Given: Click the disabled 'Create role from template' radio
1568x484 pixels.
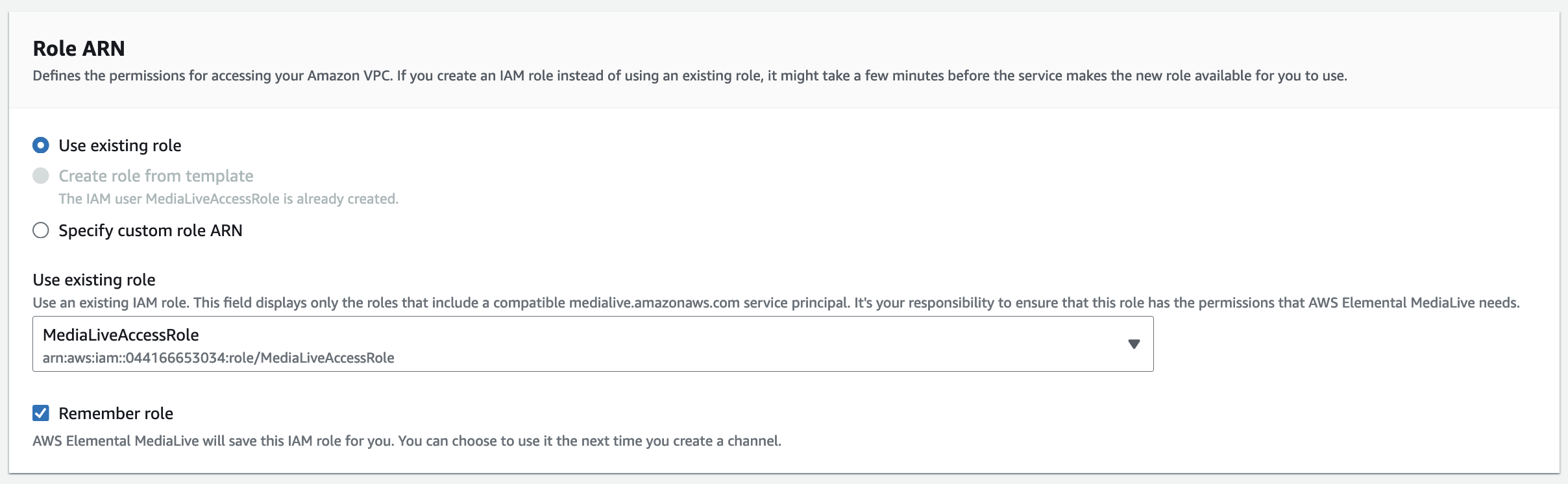Looking at the screenshot, I should pyautogui.click(x=41, y=176).
